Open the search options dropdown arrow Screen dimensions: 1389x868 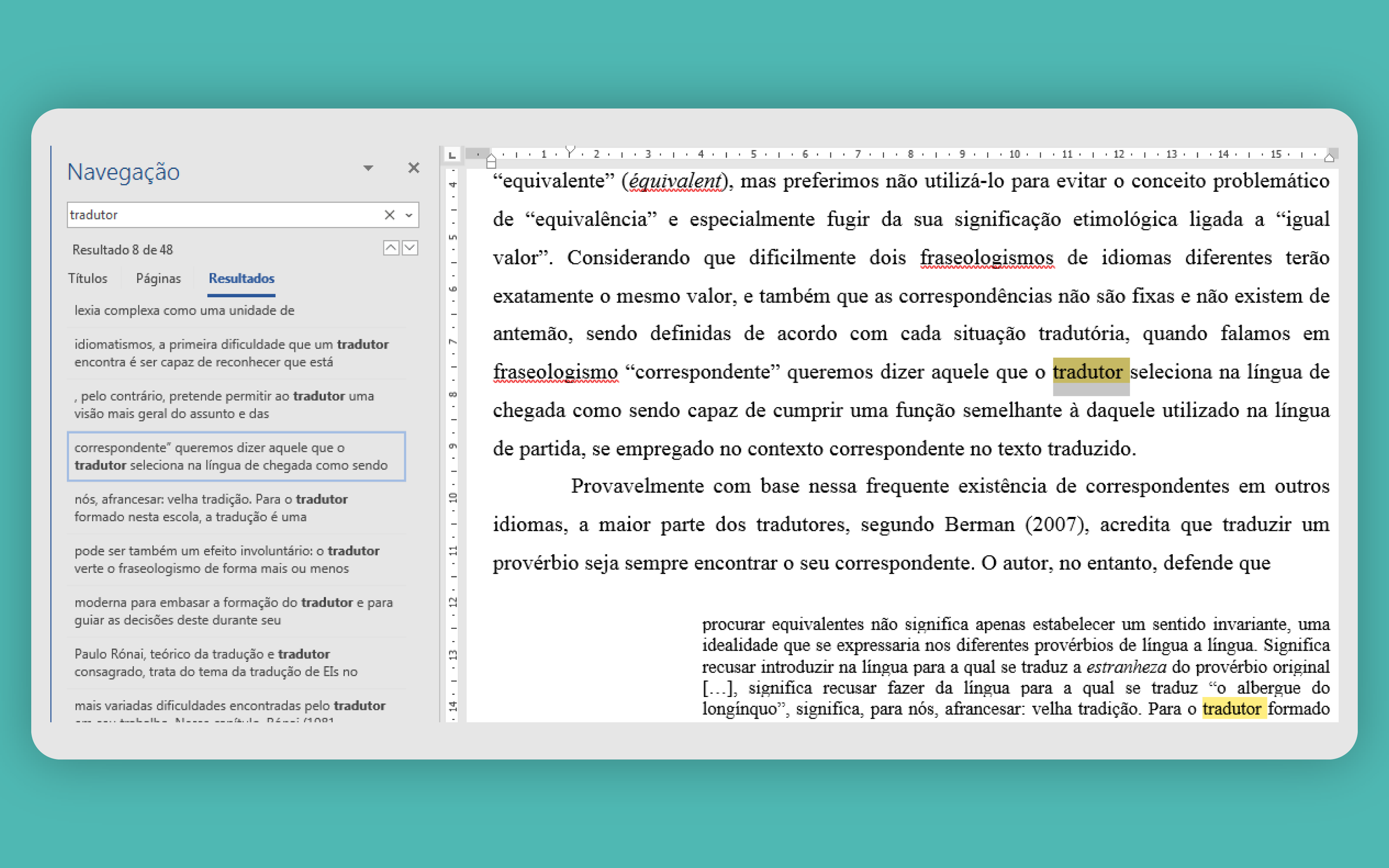pyautogui.click(x=408, y=215)
